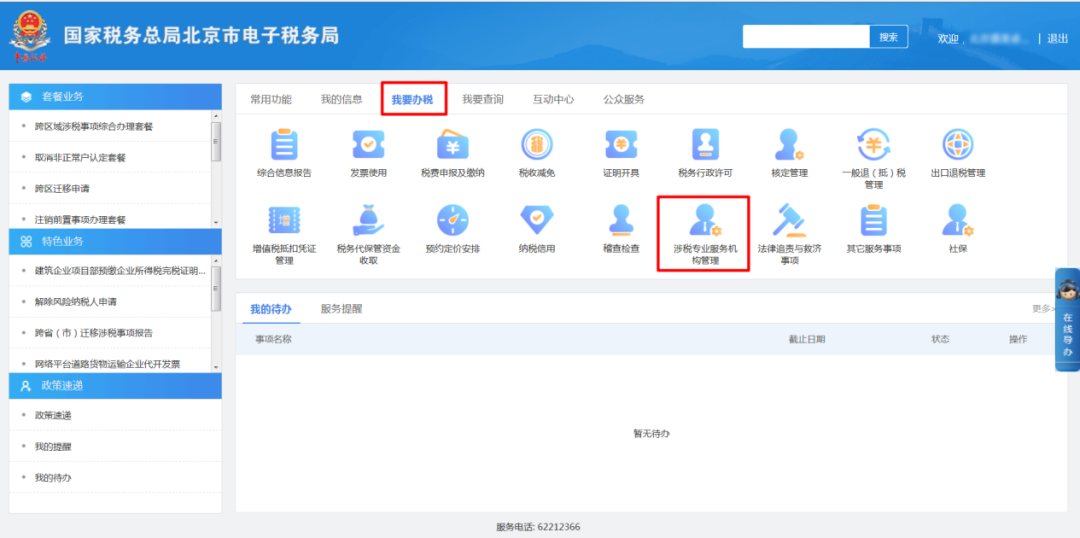Open 法律追责与救济事项 icon
The image size is (1080, 538).
789,220
